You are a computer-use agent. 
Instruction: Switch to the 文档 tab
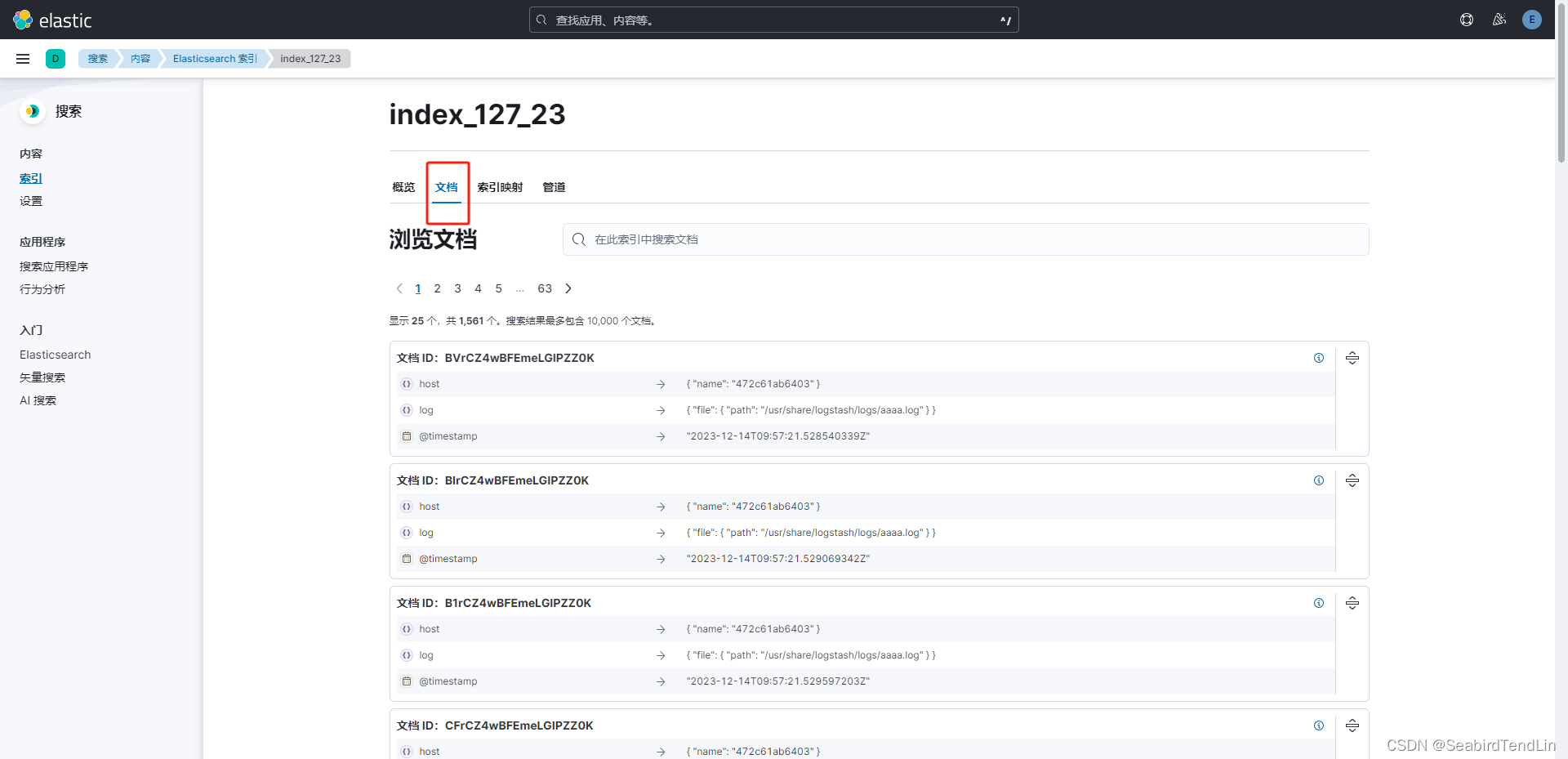pos(447,187)
